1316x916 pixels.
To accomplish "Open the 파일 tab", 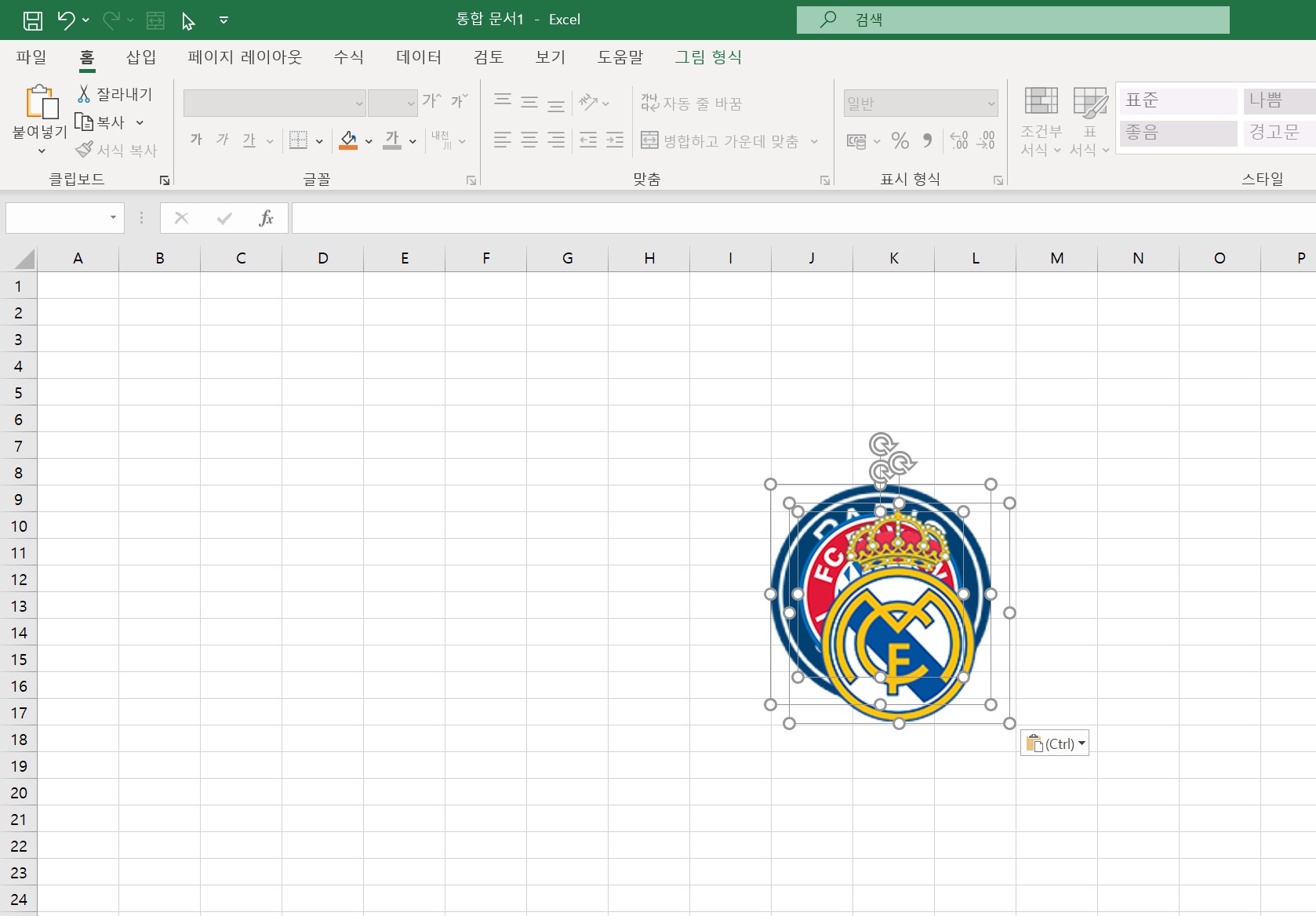I will [31, 56].
